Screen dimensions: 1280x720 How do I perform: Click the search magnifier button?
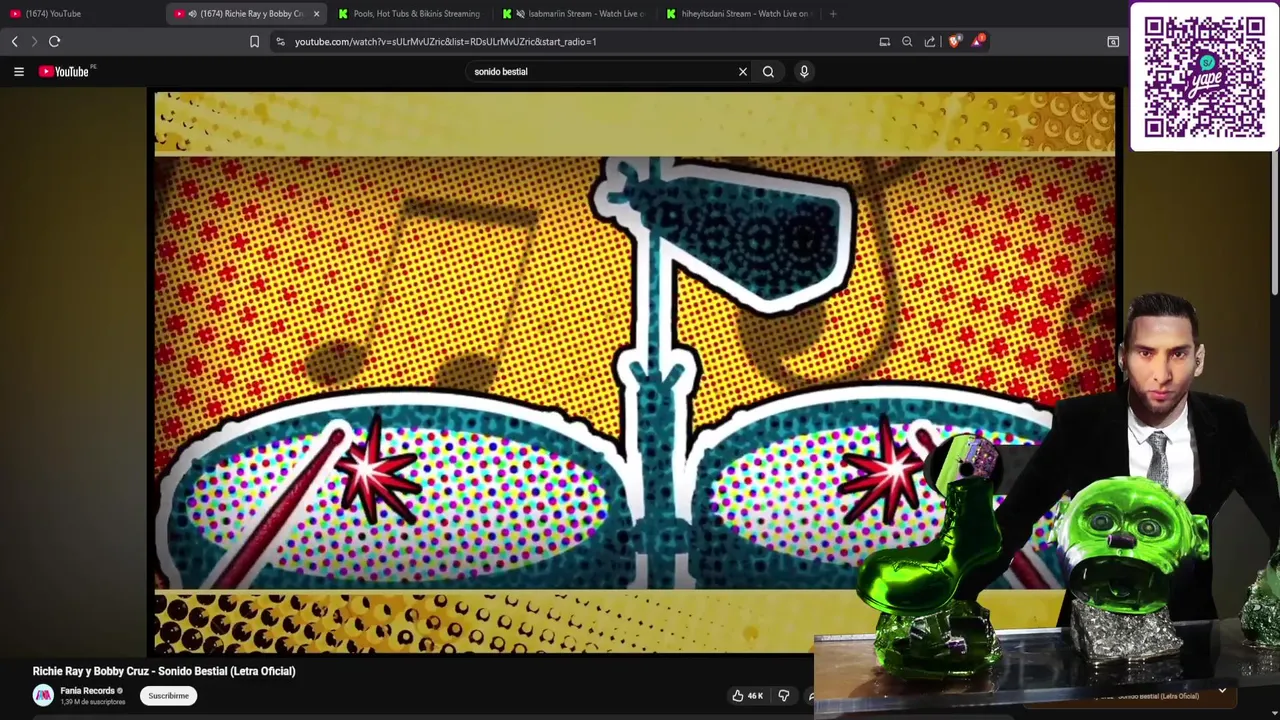768,71
